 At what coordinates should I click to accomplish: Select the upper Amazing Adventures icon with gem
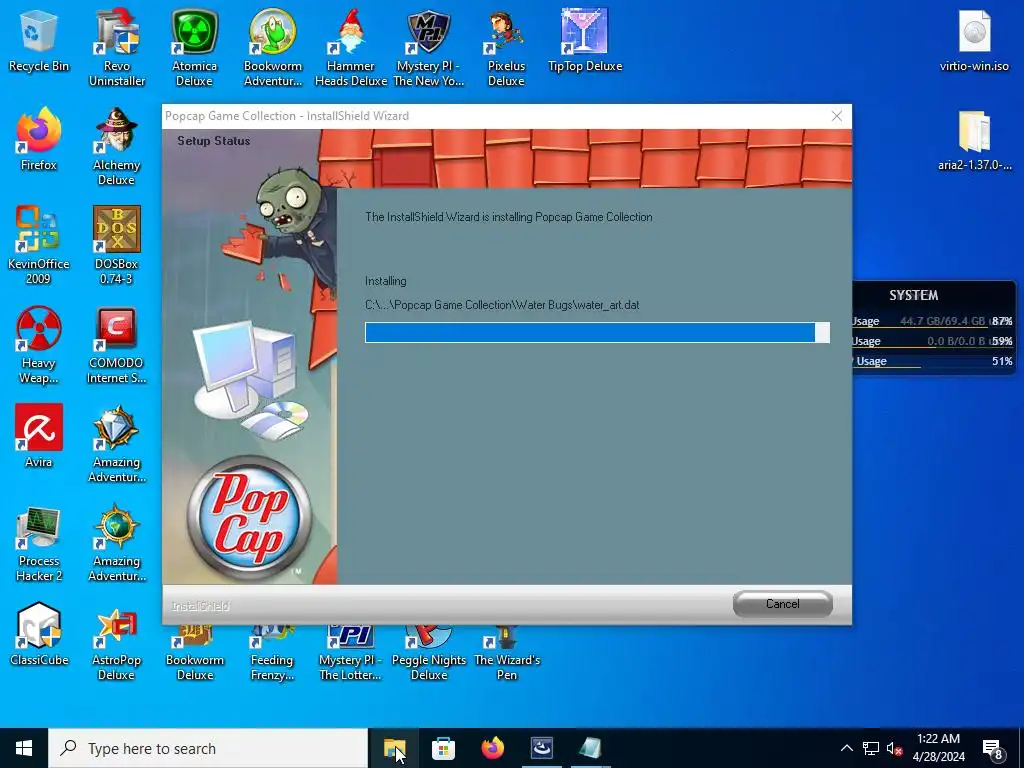click(116, 444)
